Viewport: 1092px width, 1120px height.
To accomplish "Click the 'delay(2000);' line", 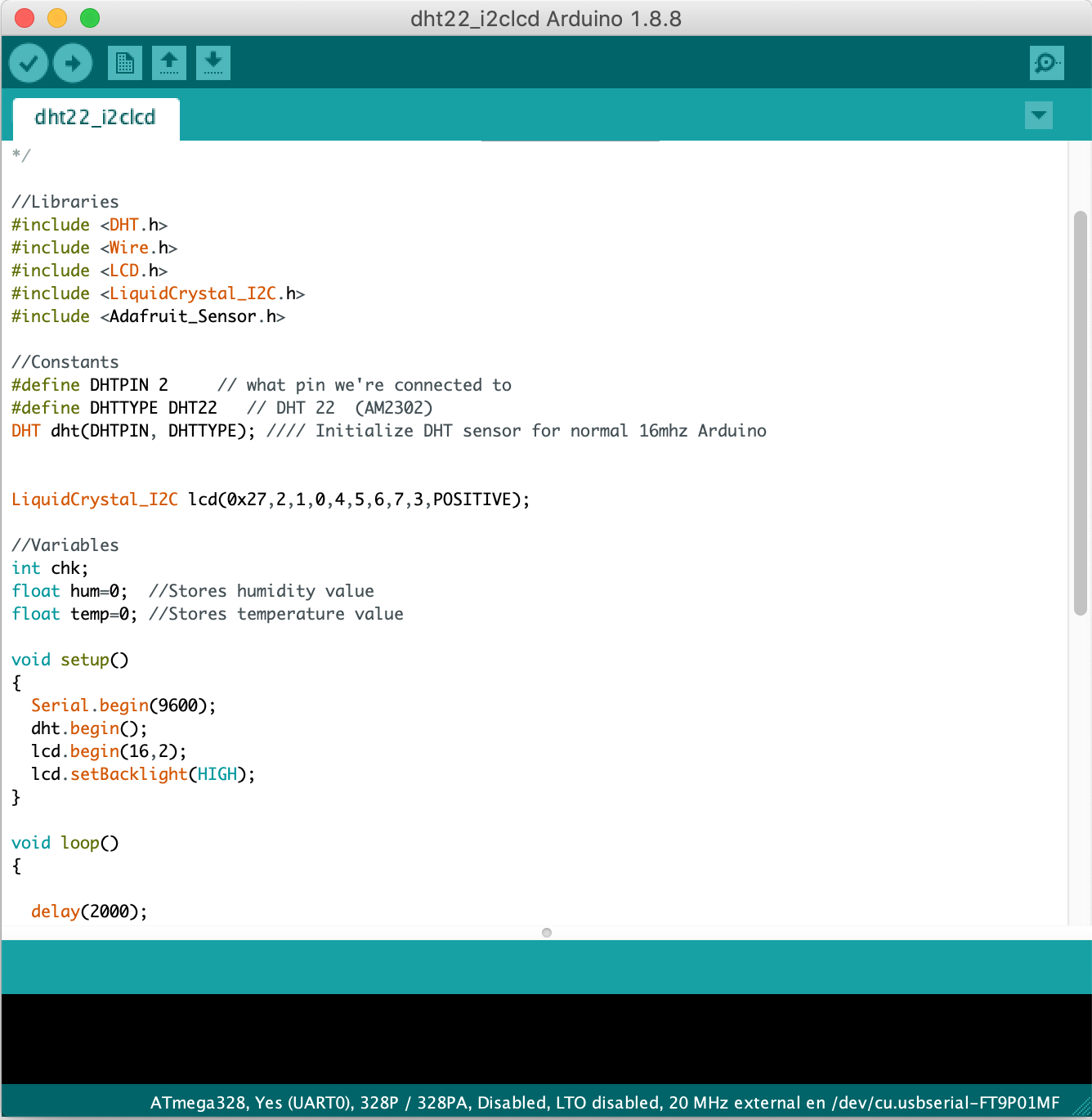I will [x=89, y=912].
